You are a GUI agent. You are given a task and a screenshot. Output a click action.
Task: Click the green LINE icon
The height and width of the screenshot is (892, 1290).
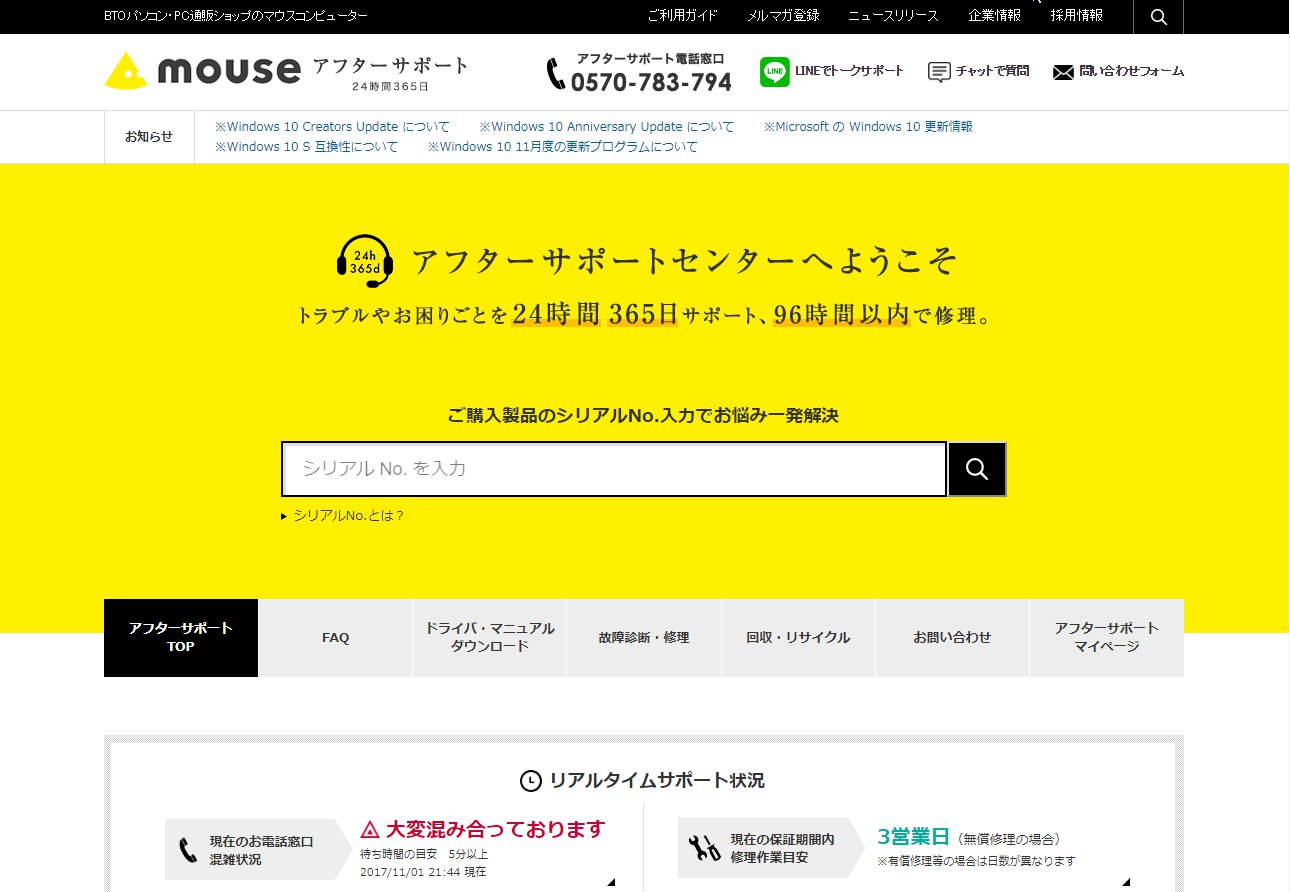(774, 72)
